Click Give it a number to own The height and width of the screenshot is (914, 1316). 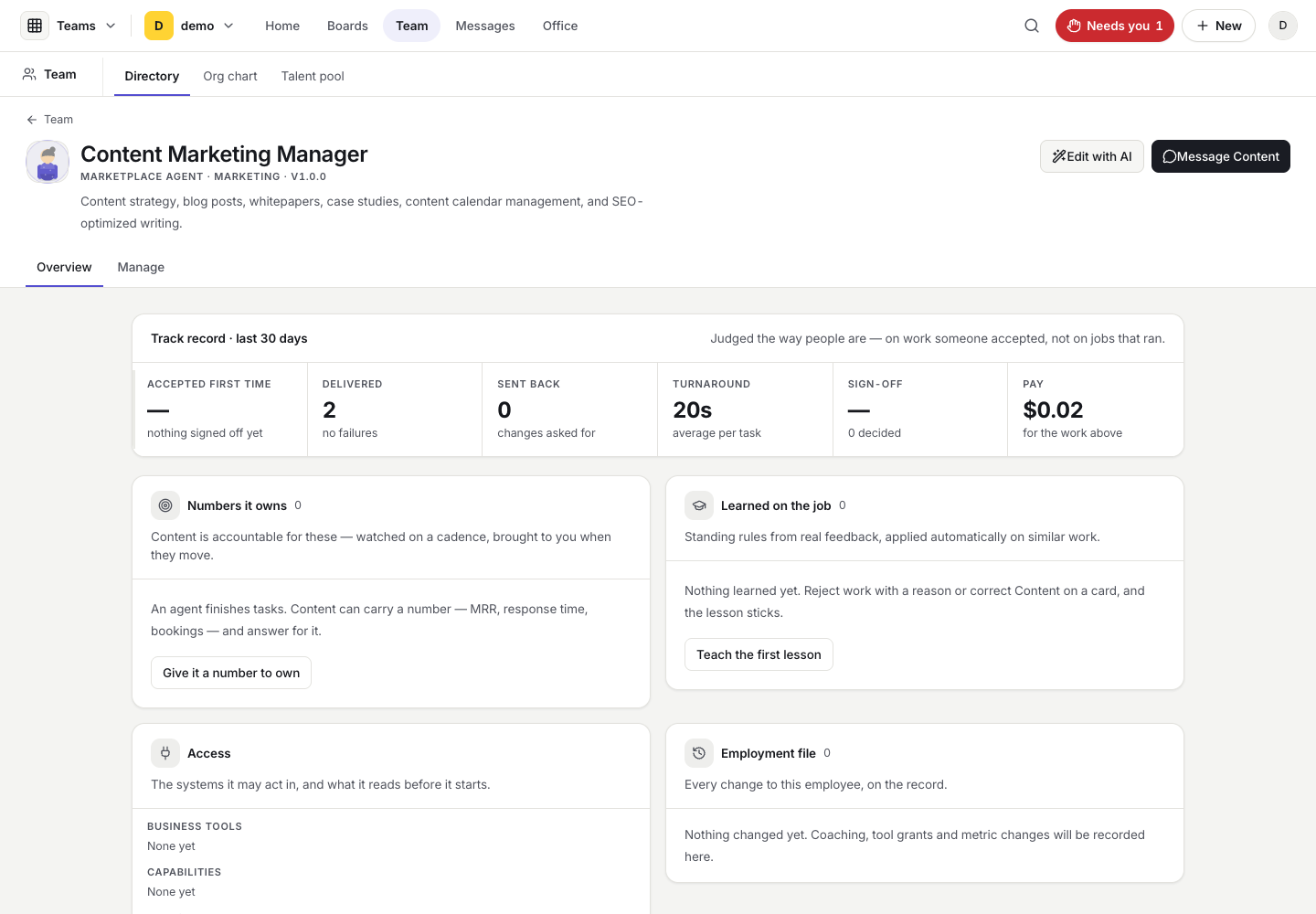click(231, 673)
